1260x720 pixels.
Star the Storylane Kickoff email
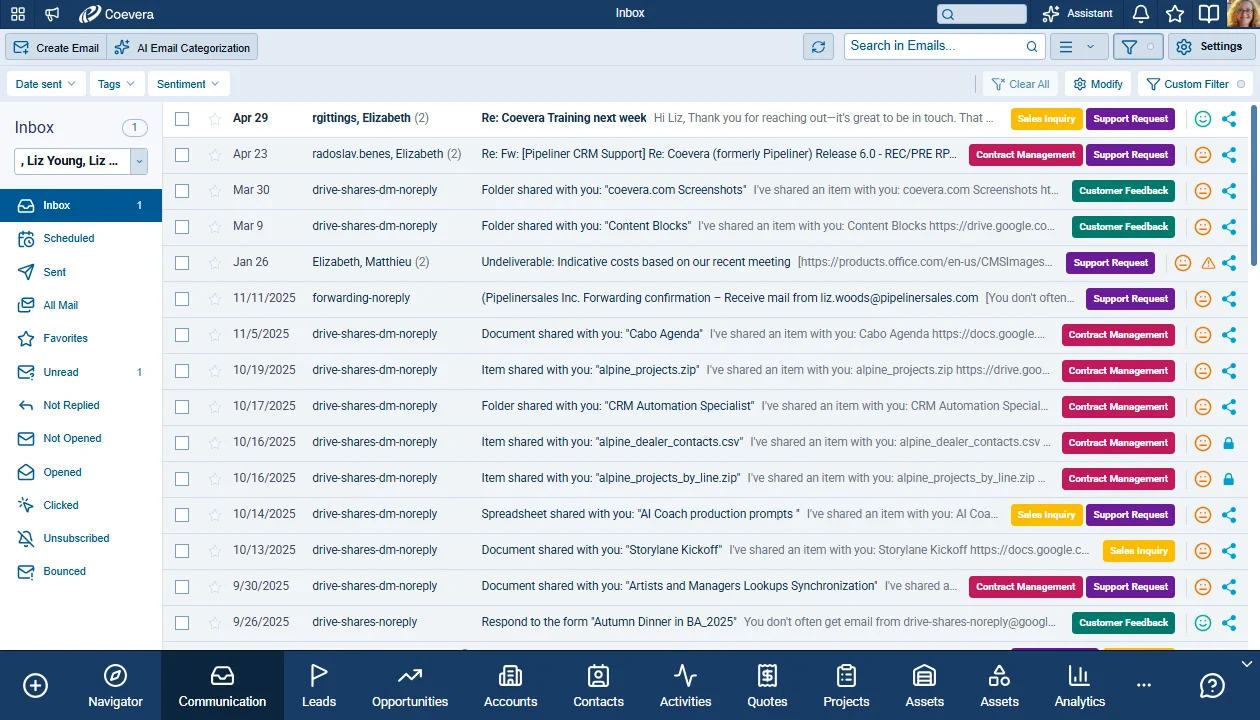coord(215,551)
